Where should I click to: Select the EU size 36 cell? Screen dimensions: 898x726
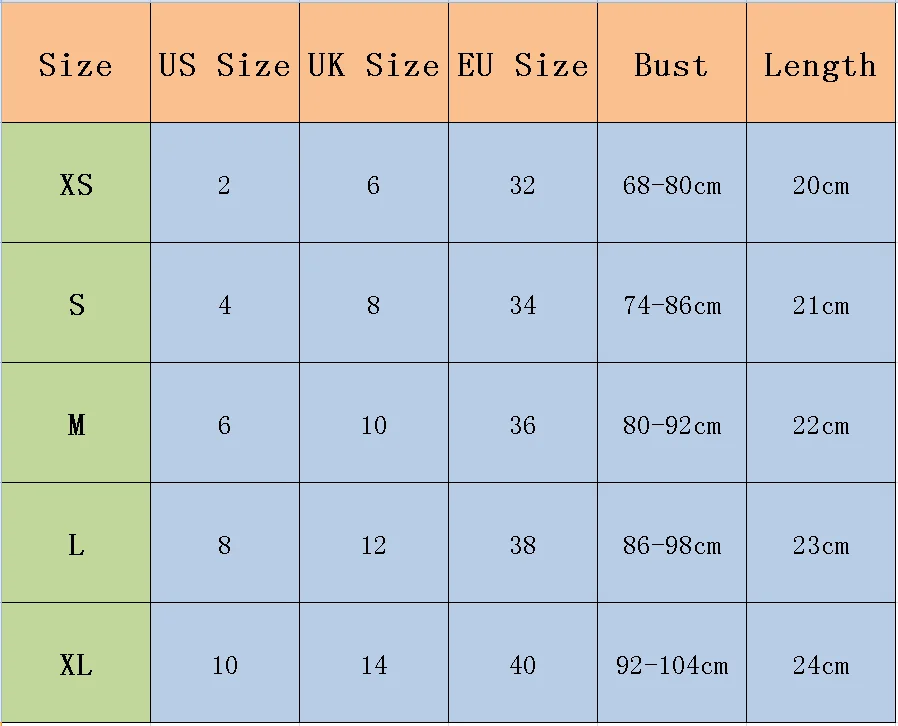coord(523,423)
